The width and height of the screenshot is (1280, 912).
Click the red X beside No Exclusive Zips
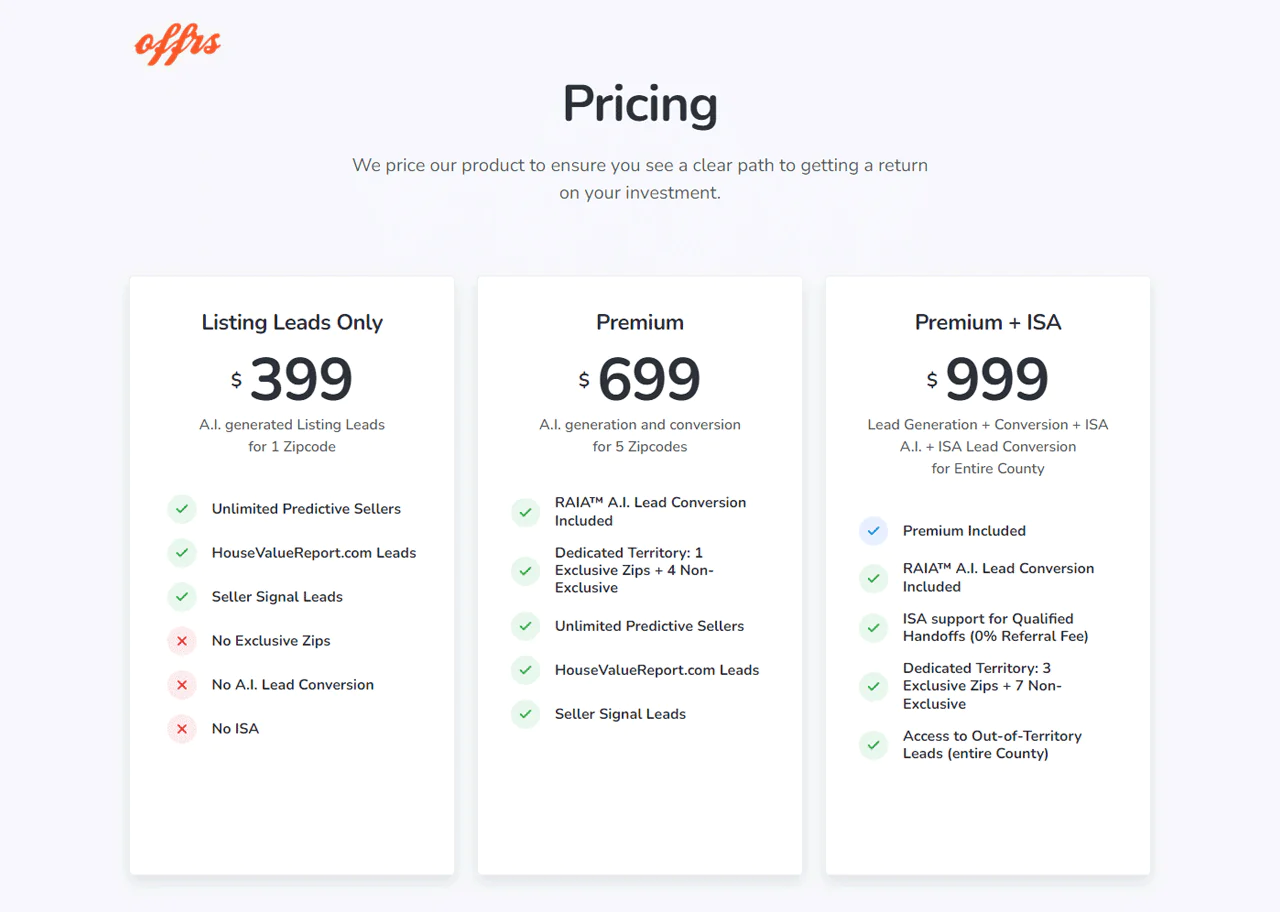(x=181, y=641)
